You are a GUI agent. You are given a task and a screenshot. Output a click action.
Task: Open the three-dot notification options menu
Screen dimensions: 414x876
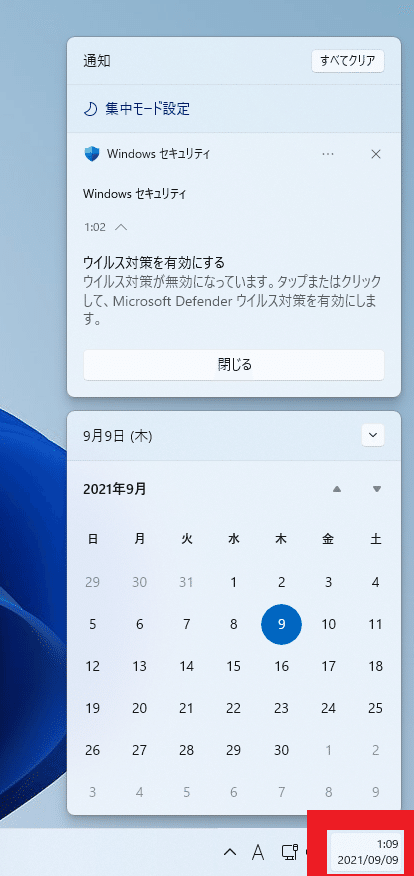click(x=329, y=154)
